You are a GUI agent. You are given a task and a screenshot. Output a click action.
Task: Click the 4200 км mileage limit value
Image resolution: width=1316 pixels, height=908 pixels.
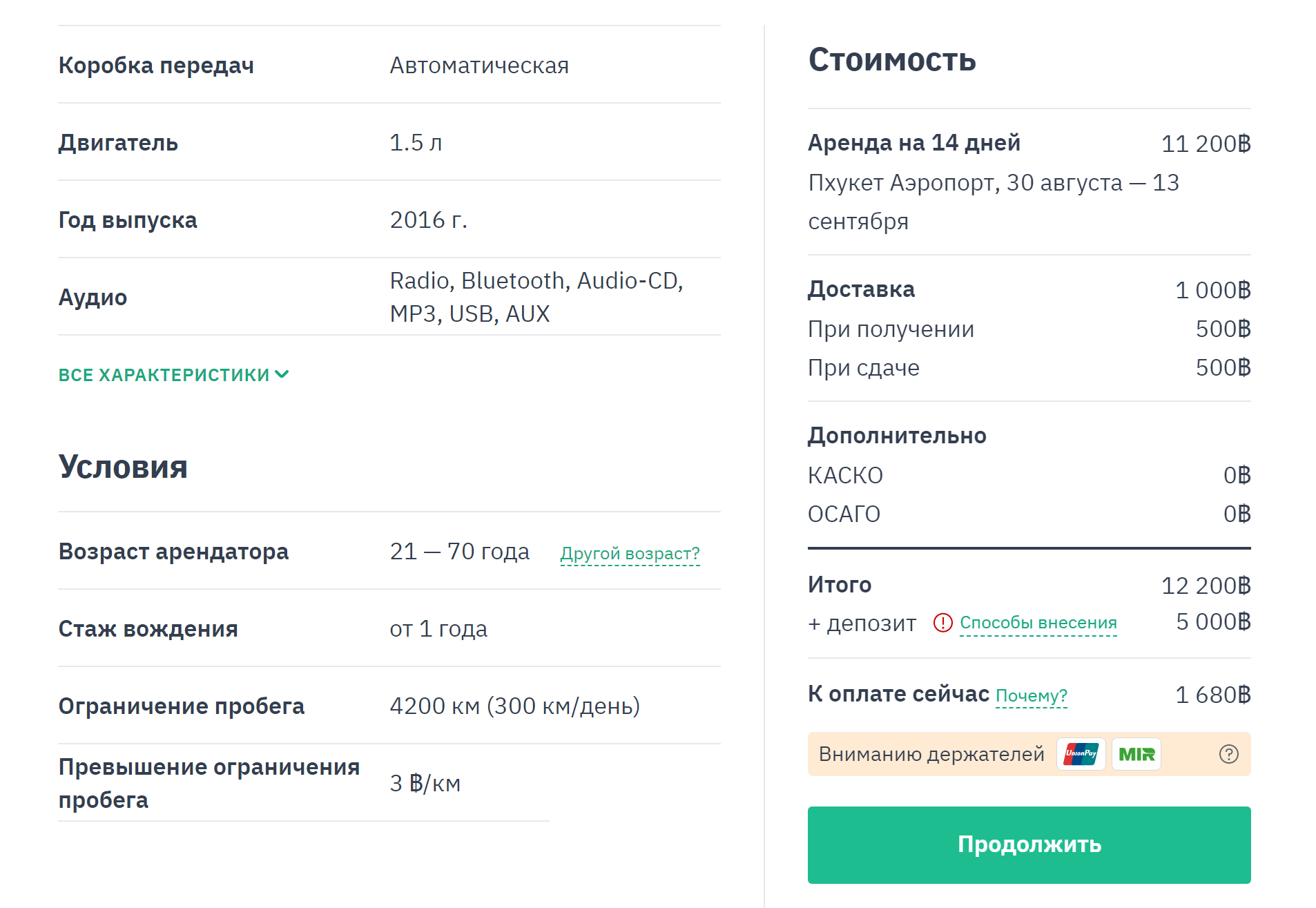(515, 706)
